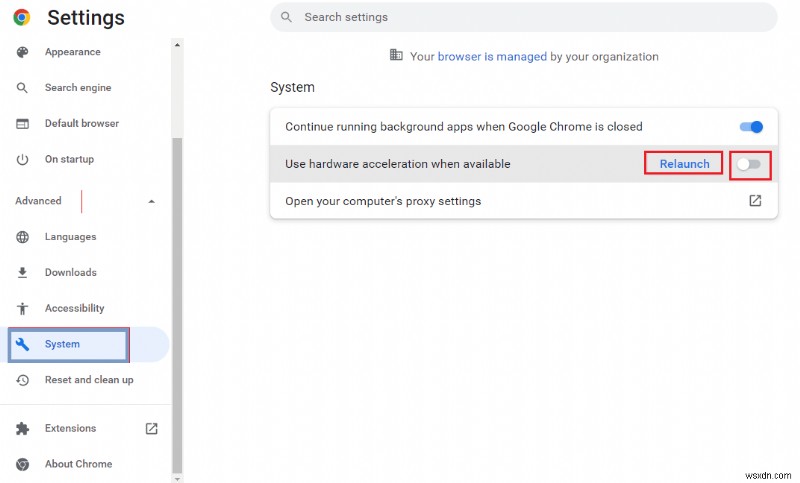Disable continue running background apps toggle
The image size is (800, 483).
point(751,127)
